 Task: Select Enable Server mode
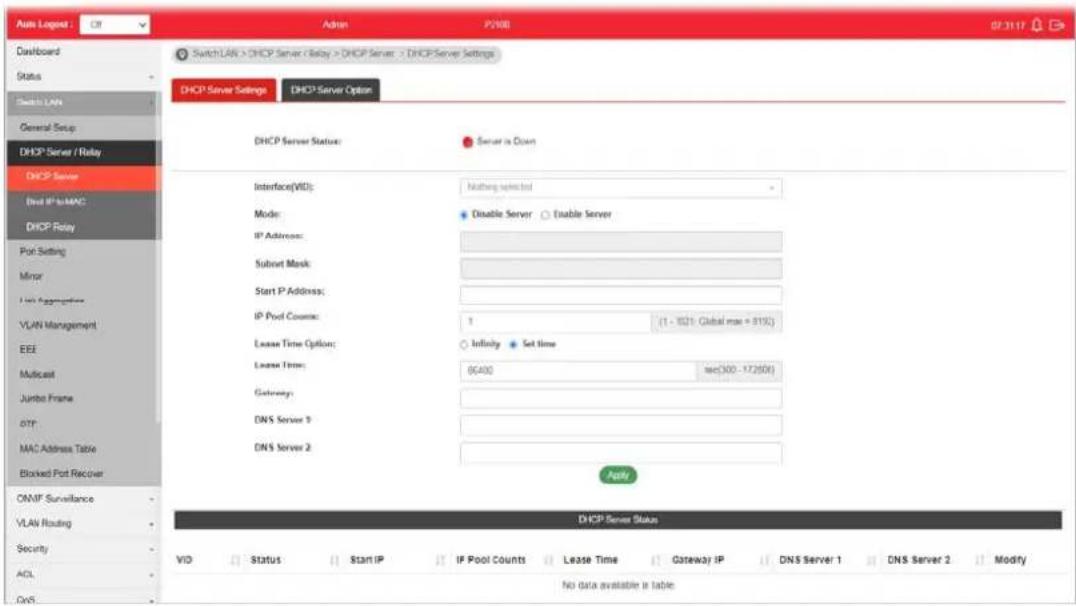click(545, 215)
